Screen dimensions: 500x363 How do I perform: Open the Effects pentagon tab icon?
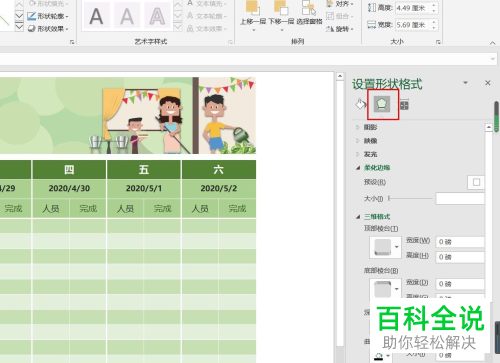[x=382, y=104]
